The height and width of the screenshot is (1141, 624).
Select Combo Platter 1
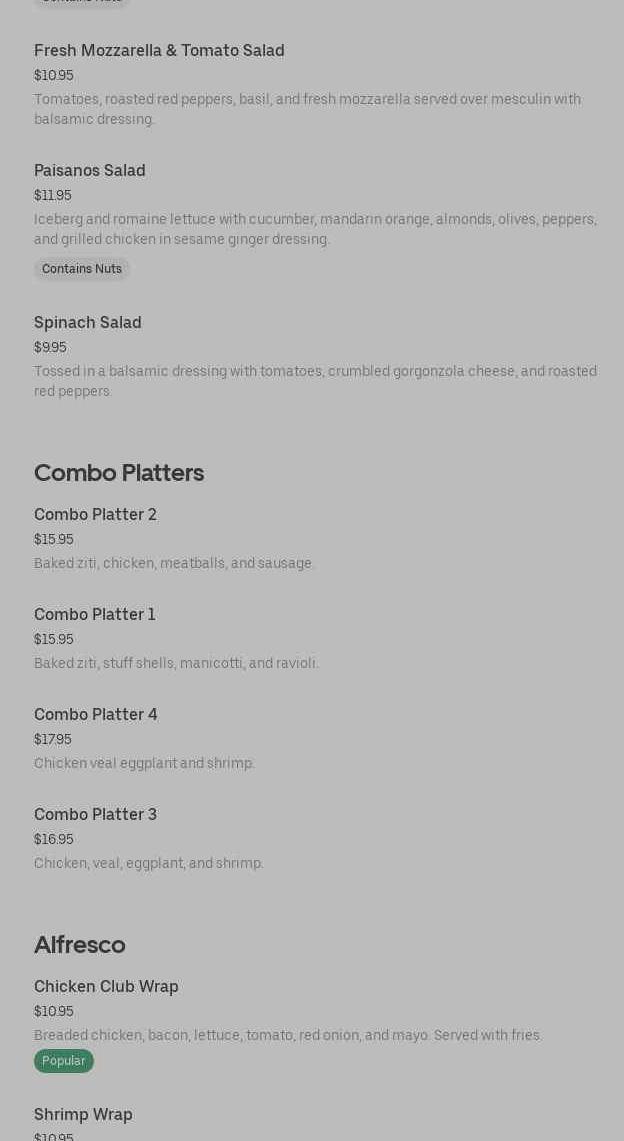[x=95, y=615]
